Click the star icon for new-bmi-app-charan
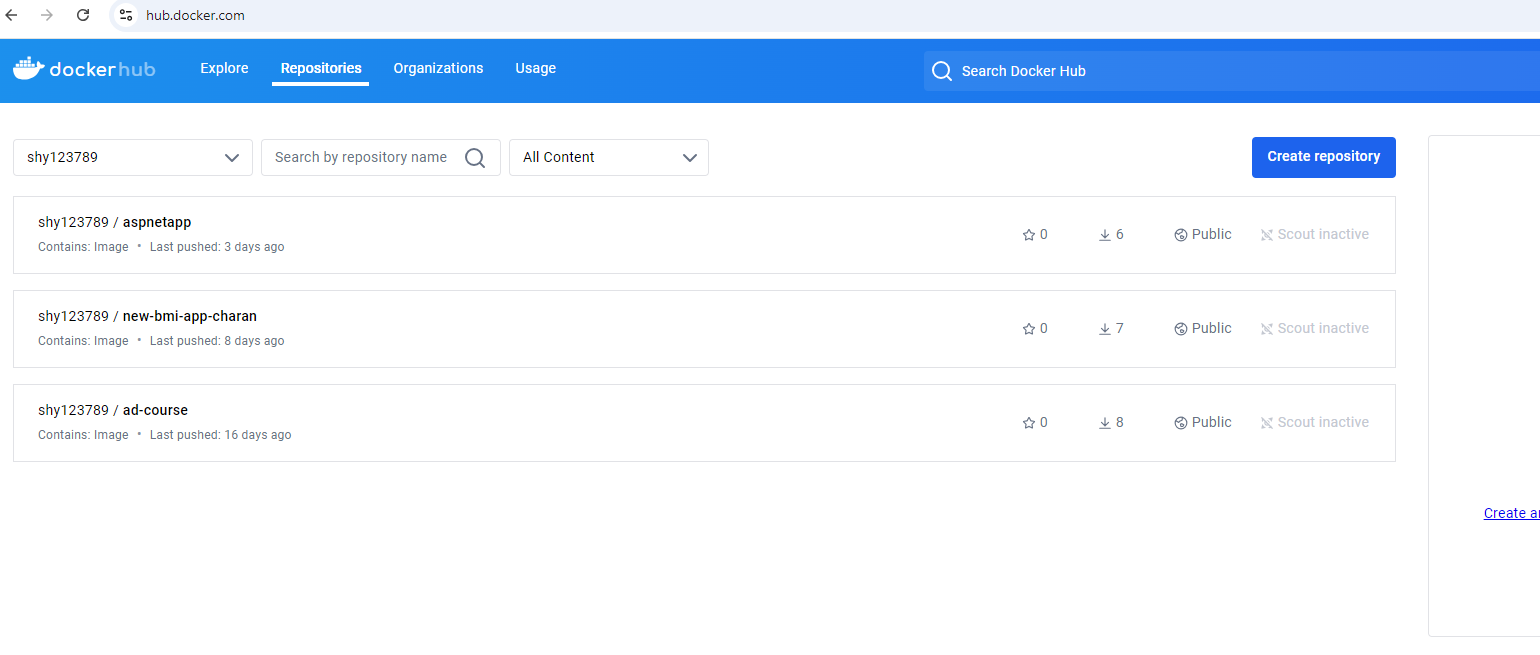The image size is (1540, 655). (1028, 329)
